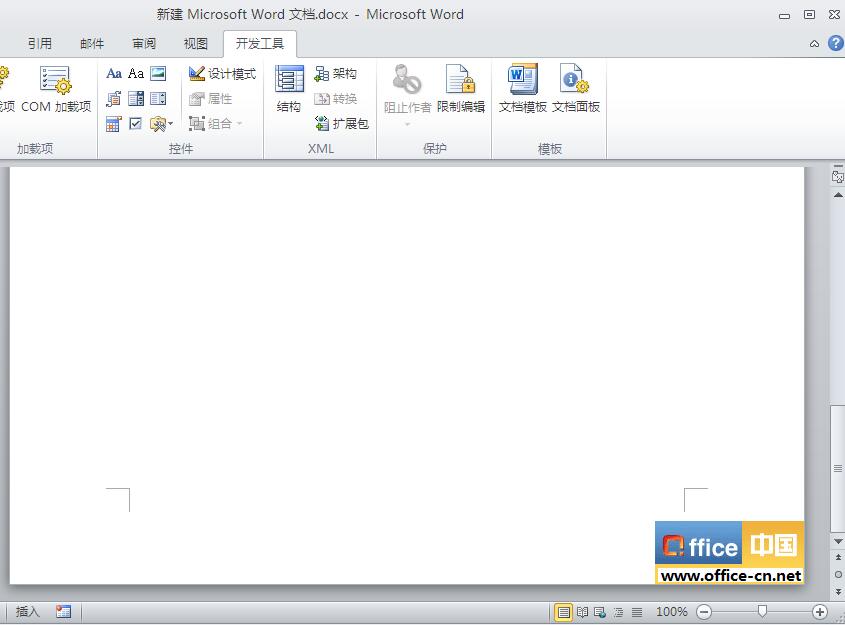Insert a Plain Text content control
Viewport: 845px width, 625px height.
[x=136, y=73]
